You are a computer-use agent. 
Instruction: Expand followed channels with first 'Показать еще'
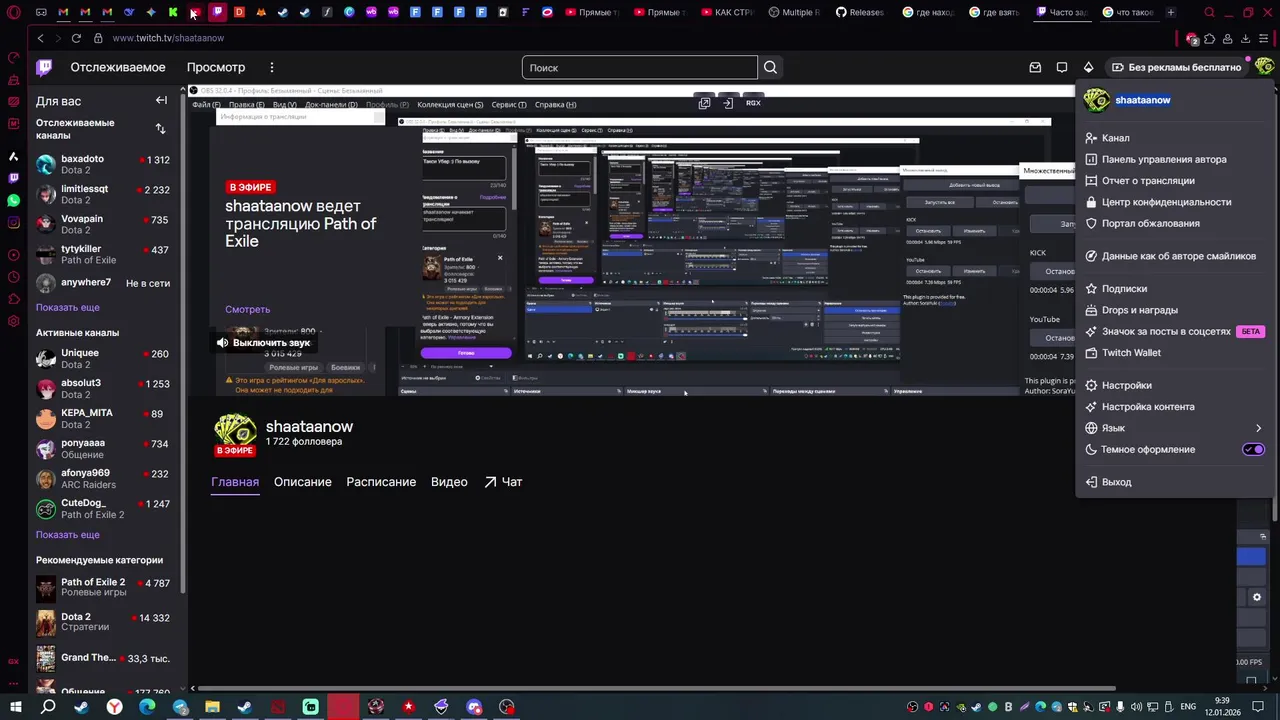point(68,307)
